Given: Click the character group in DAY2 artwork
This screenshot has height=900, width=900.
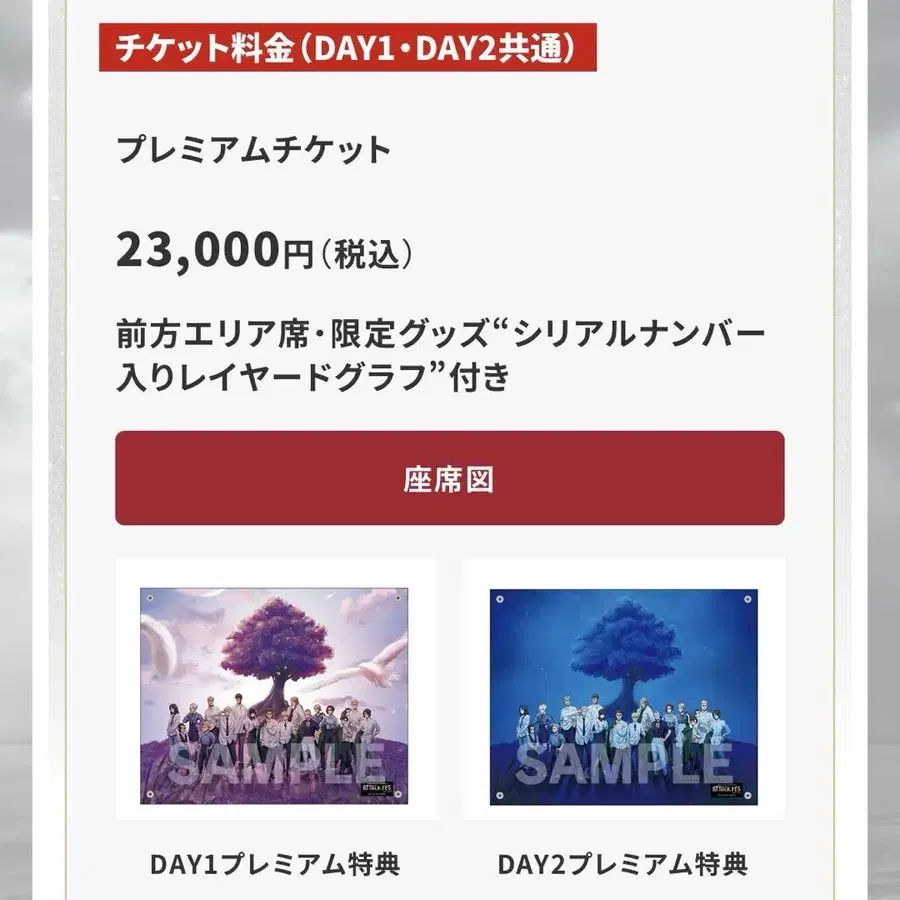Looking at the screenshot, I should pyautogui.click(x=623, y=722).
